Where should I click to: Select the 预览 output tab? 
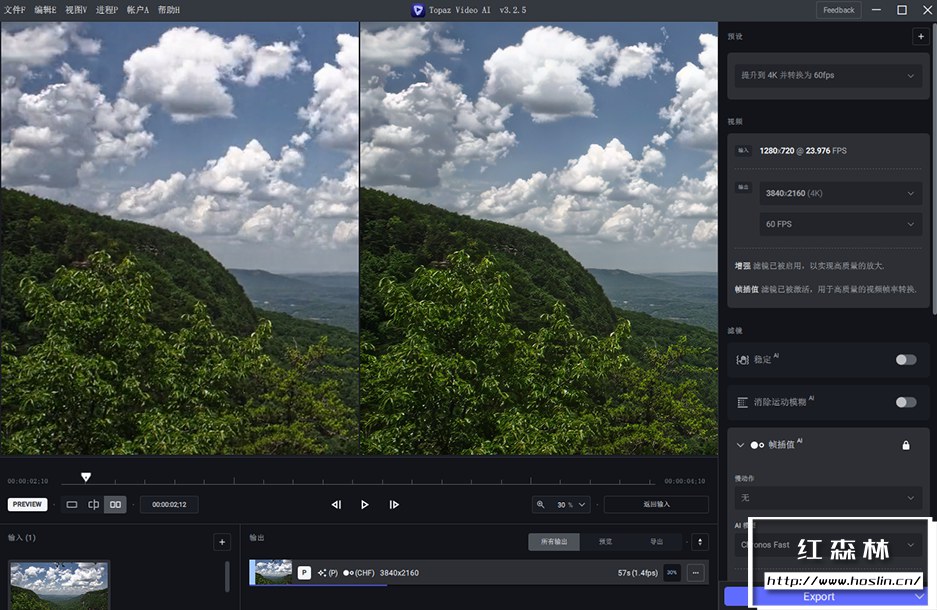tap(605, 542)
